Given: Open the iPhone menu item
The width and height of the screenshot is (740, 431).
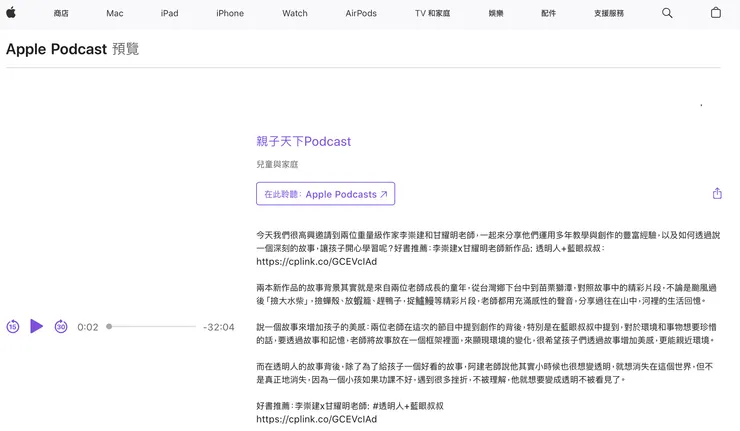Looking at the screenshot, I should pyautogui.click(x=230, y=13).
